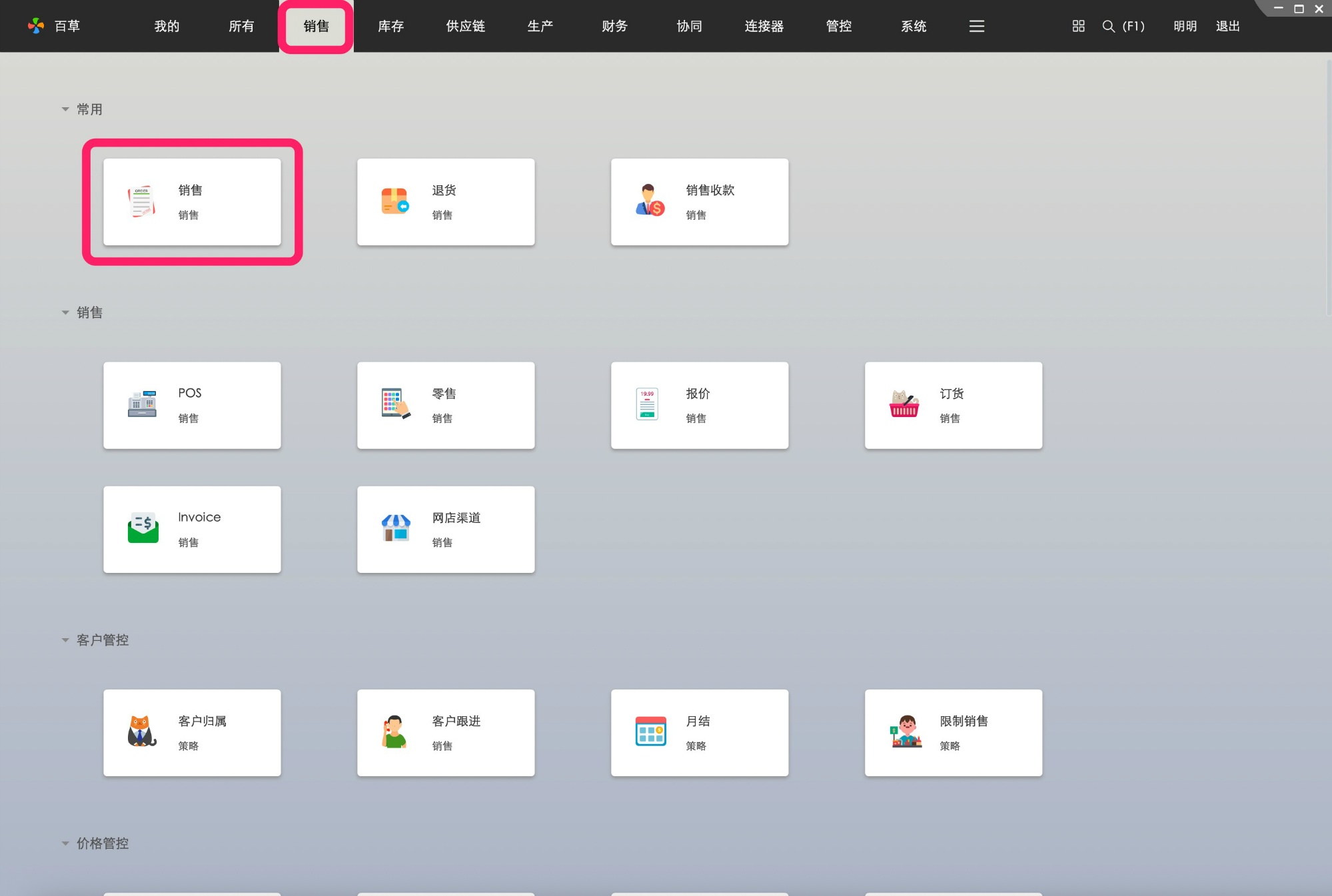Open the 明明 user account
The image size is (1332, 896).
click(x=1185, y=26)
